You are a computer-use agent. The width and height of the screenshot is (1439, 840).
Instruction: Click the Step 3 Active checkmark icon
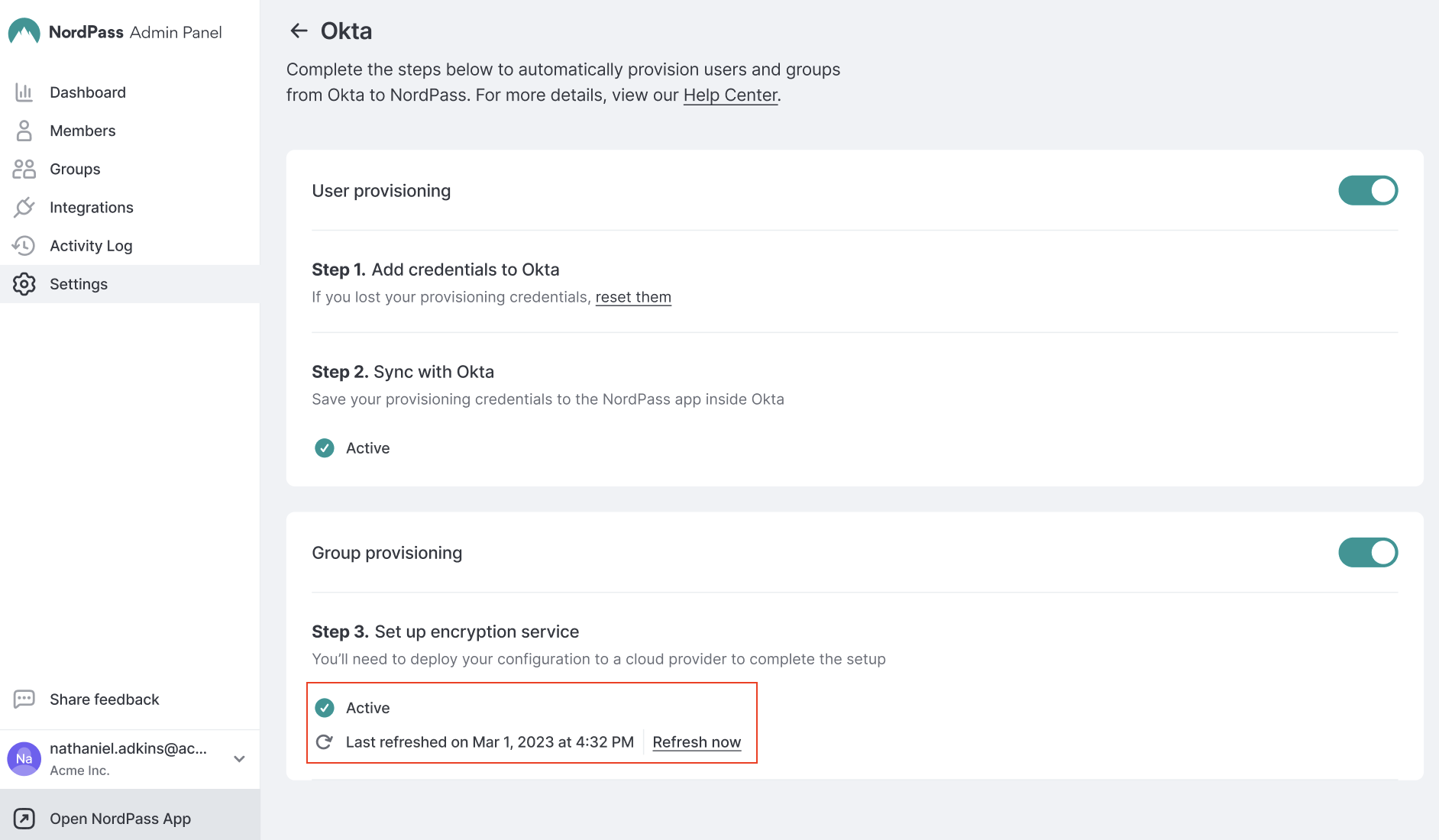[x=325, y=708]
